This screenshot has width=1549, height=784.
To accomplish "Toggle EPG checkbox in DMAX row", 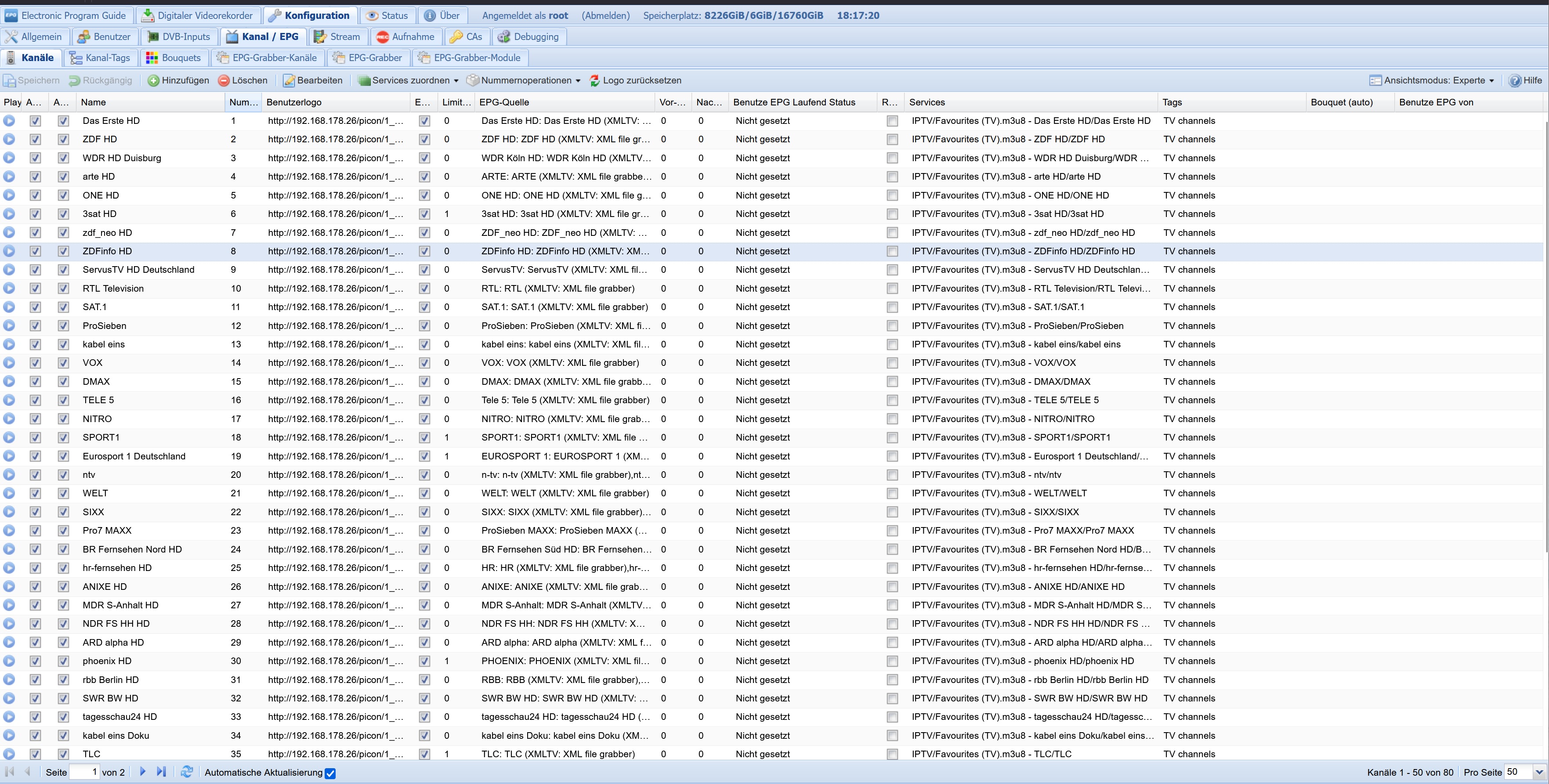I will 424,382.
